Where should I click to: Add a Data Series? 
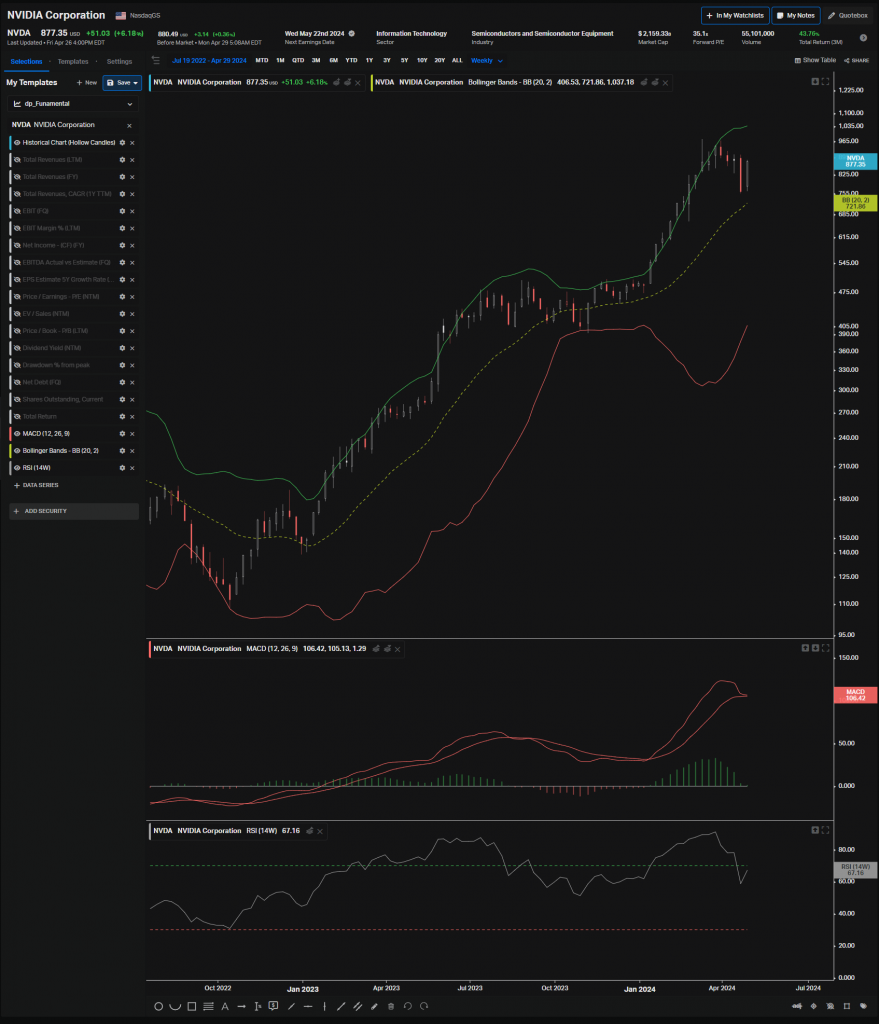tap(36, 485)
